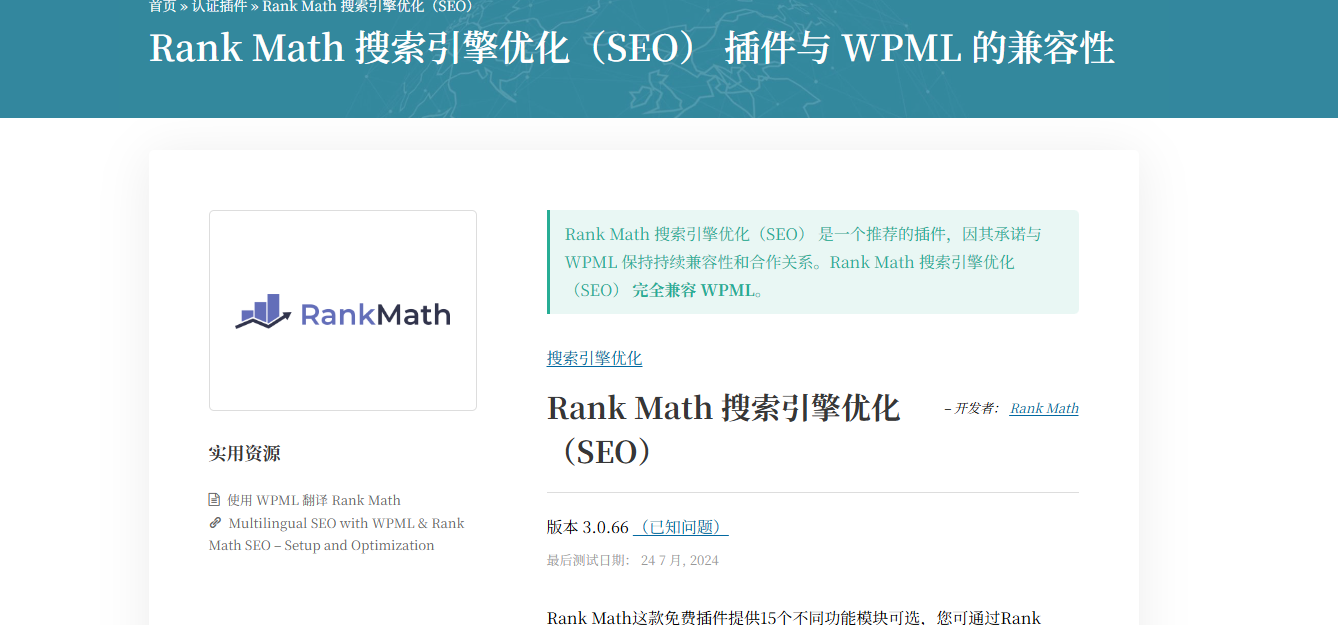Click the green compatibility notice box
This screenshot has width=1338, height=625.
point(812,262)
